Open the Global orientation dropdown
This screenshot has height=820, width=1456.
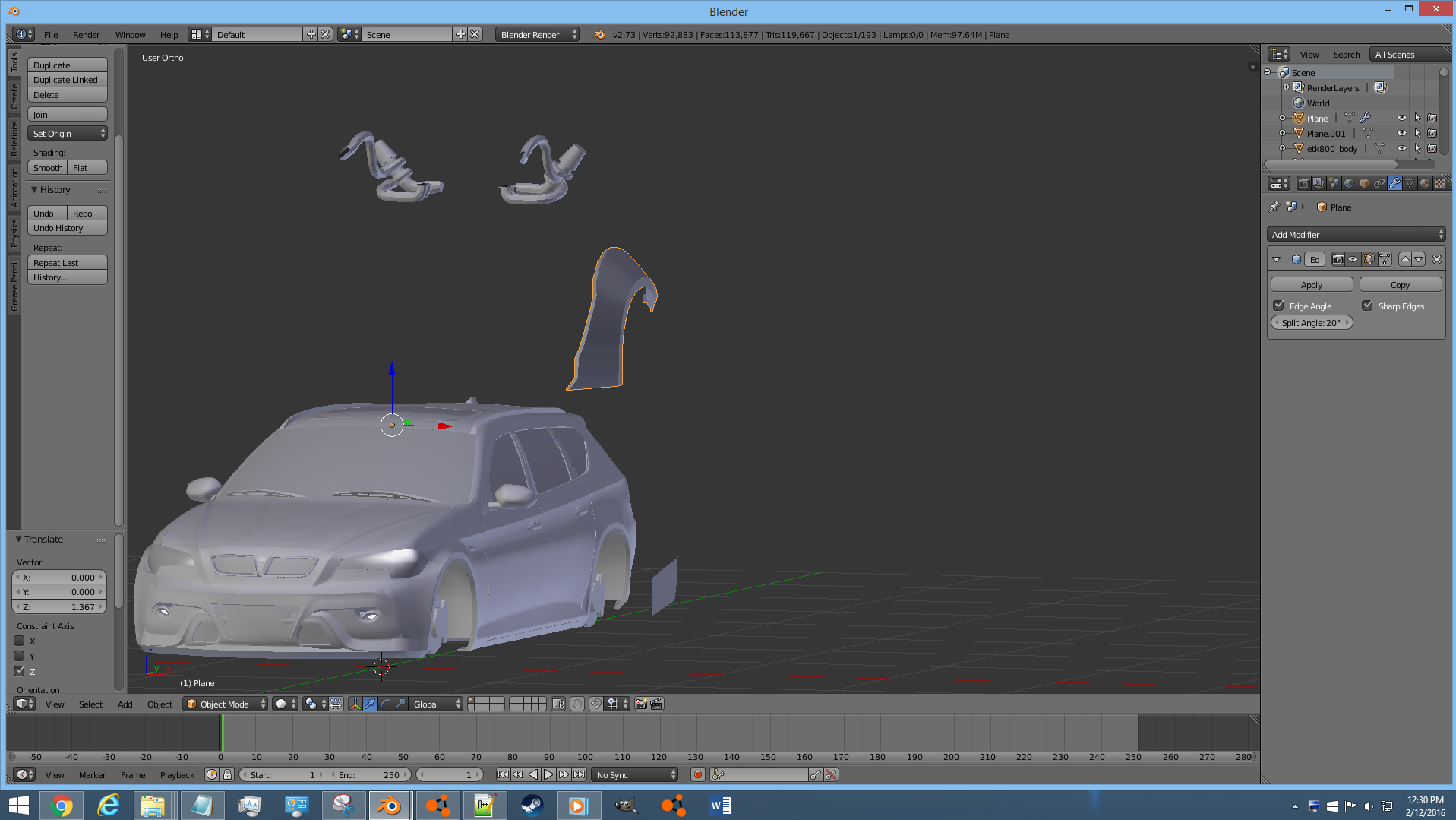point(437,704)
